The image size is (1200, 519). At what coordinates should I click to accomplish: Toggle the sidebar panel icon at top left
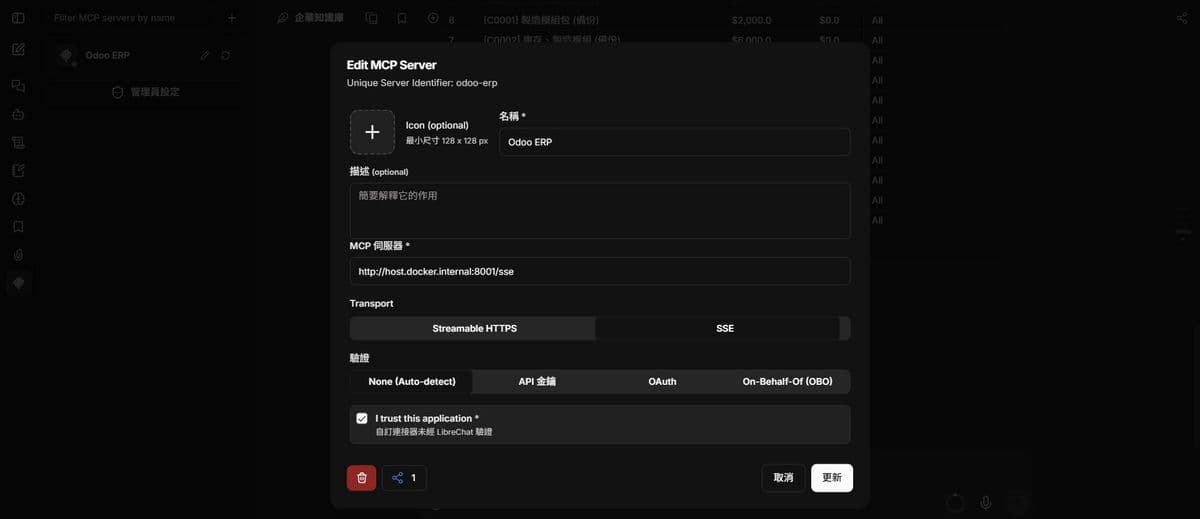point(18,18)
